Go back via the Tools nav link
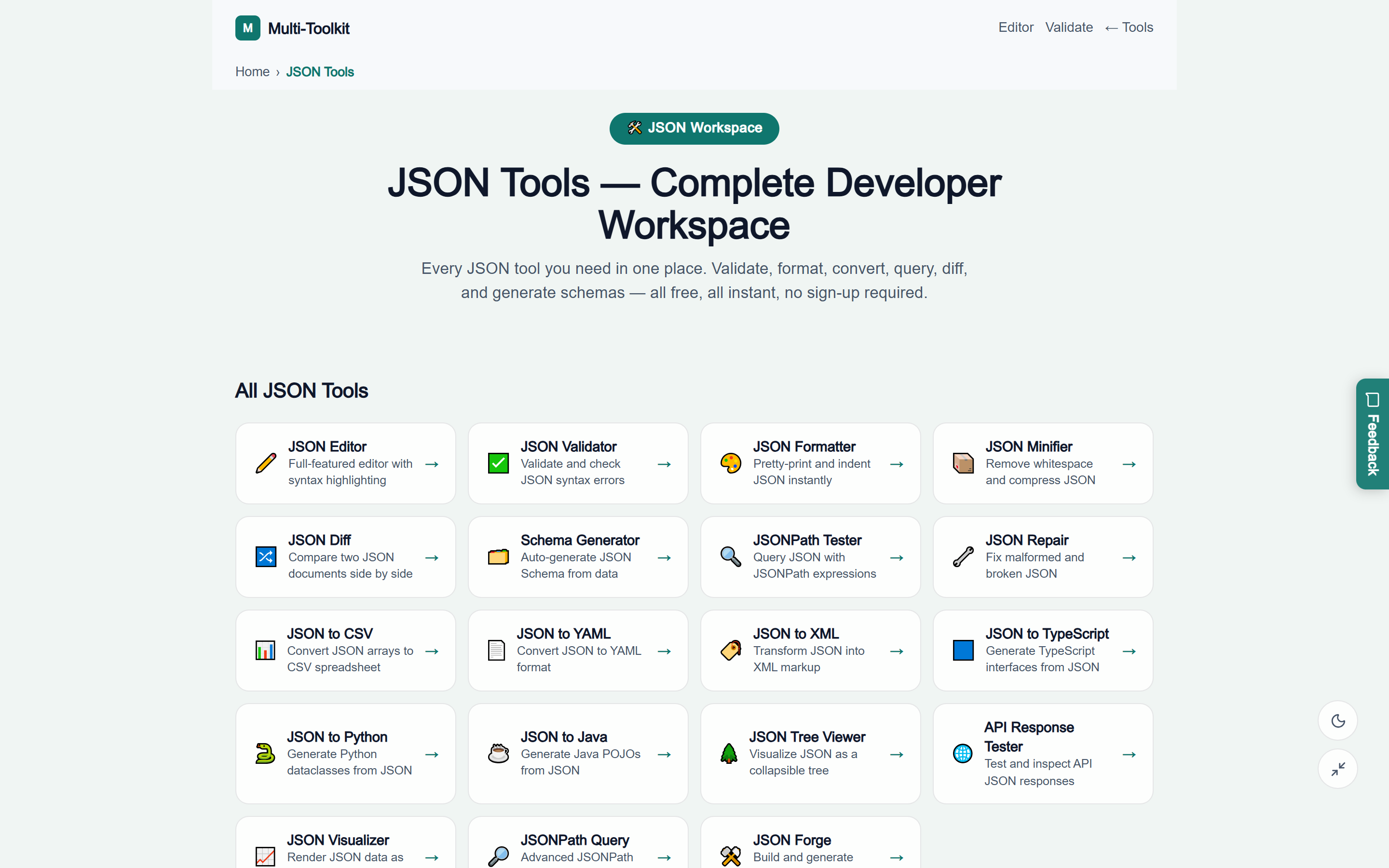 1129,27
